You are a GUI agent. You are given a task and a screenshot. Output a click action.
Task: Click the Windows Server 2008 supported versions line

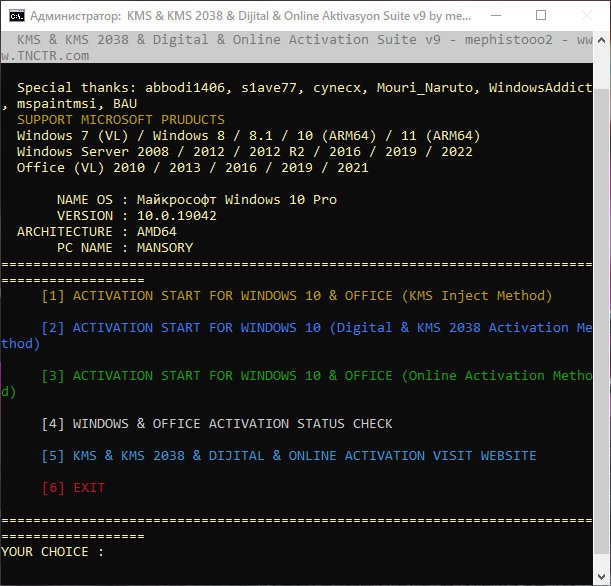click(x=245, y=152)
